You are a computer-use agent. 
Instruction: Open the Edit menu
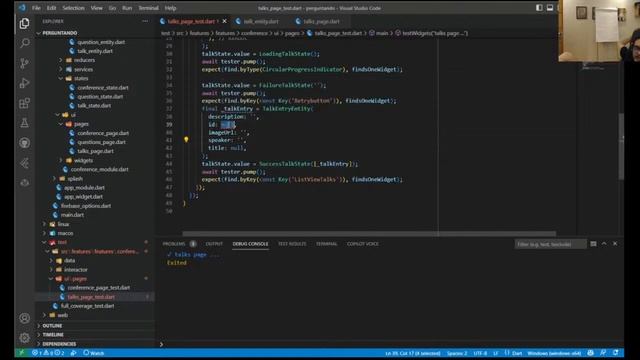click(51, 8)
